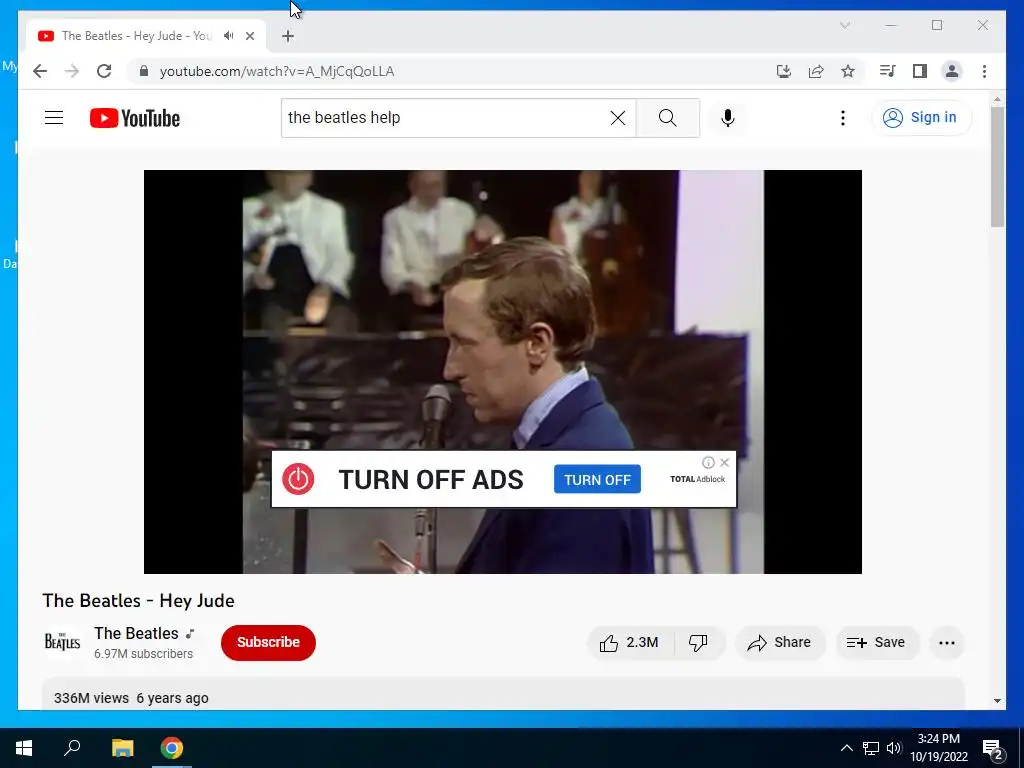Go to the YouTube home logo
This screenshot has width=1024, height=768.
135,118
